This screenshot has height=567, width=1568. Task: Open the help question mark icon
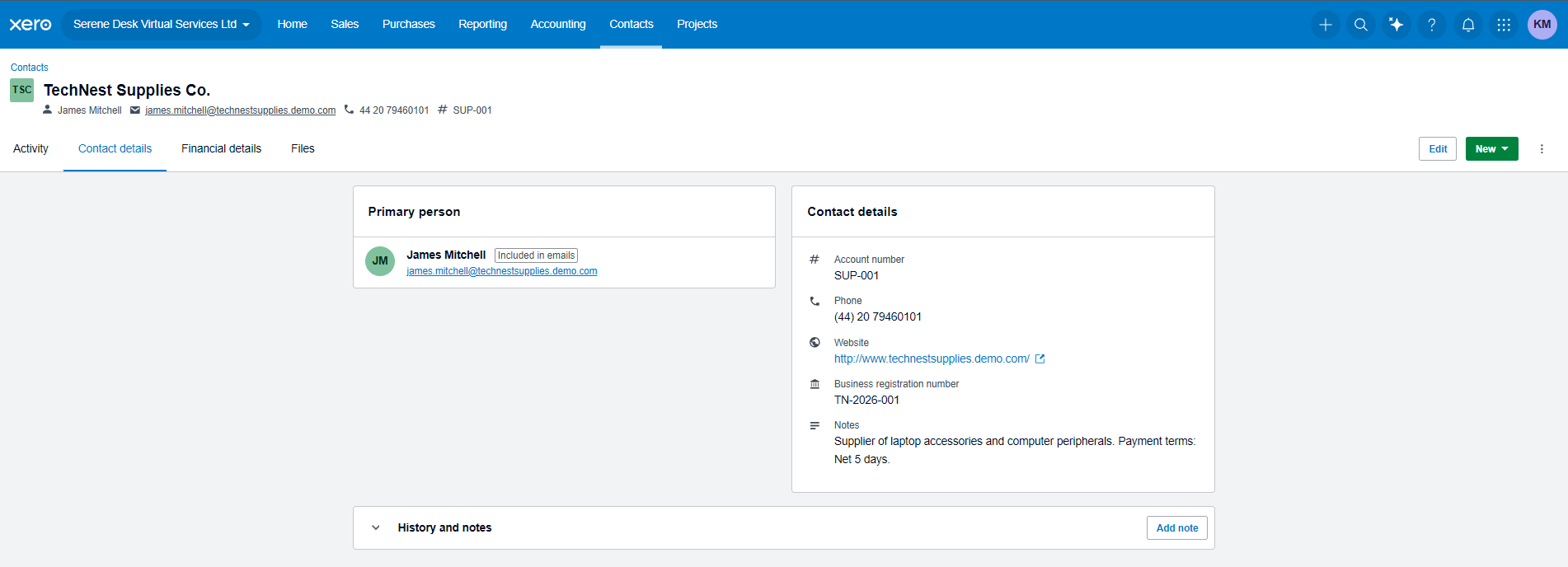click(1432, 25)
